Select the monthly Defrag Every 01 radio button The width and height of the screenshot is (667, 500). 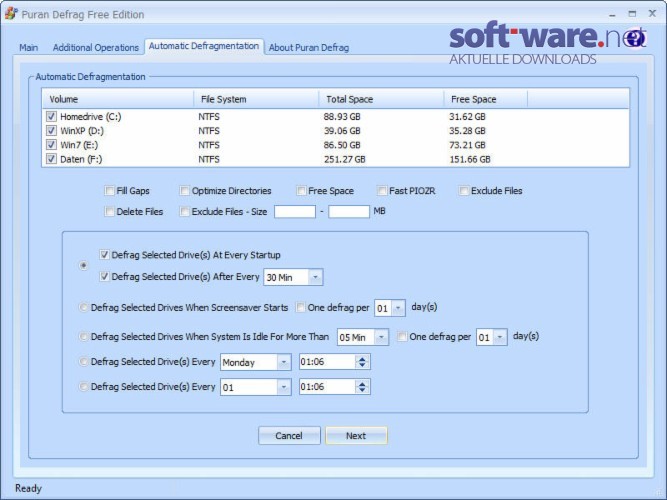[x=83, y=387]
